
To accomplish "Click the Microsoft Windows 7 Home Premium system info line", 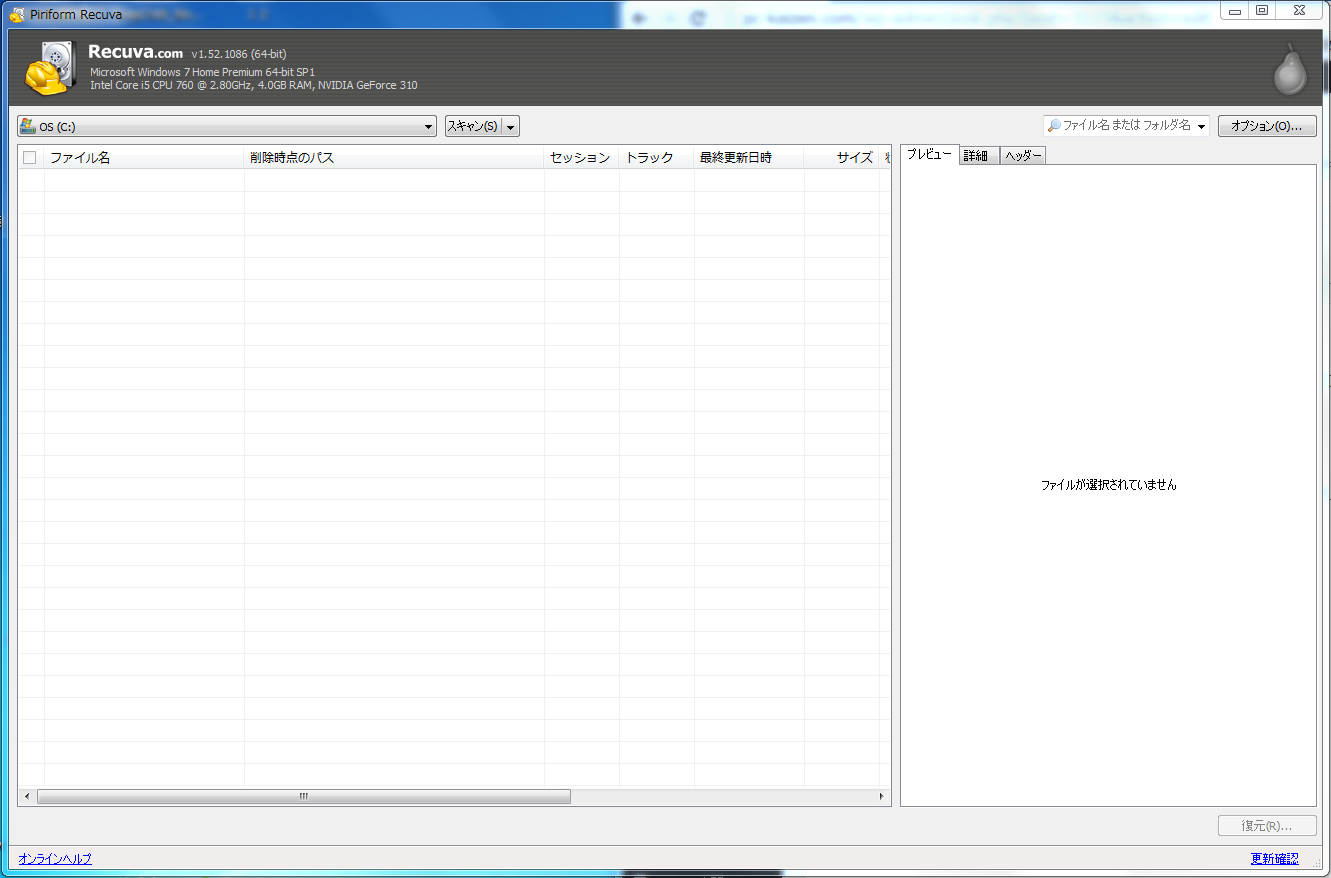I will pyautogui.click(x=203, y=72).
